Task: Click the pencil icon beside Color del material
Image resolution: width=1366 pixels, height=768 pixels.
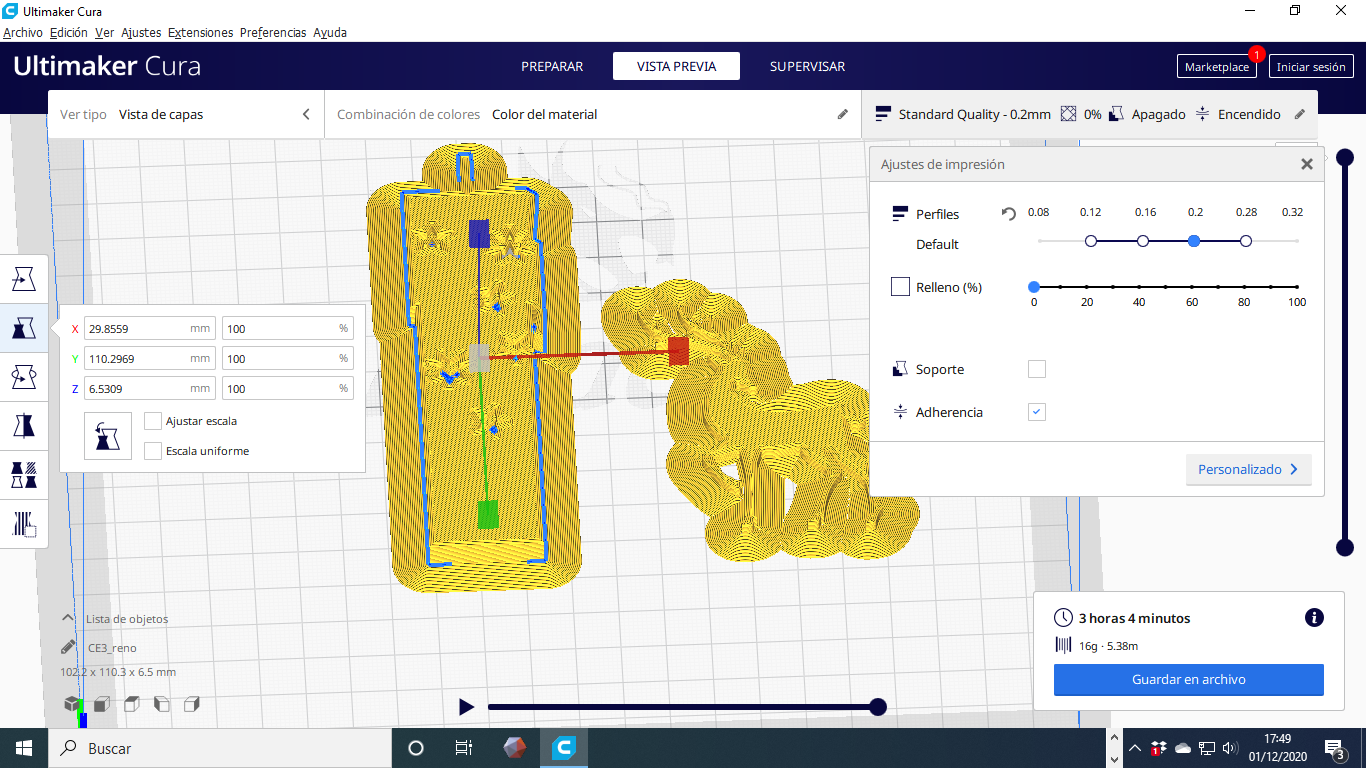Action: coord(843,114)
